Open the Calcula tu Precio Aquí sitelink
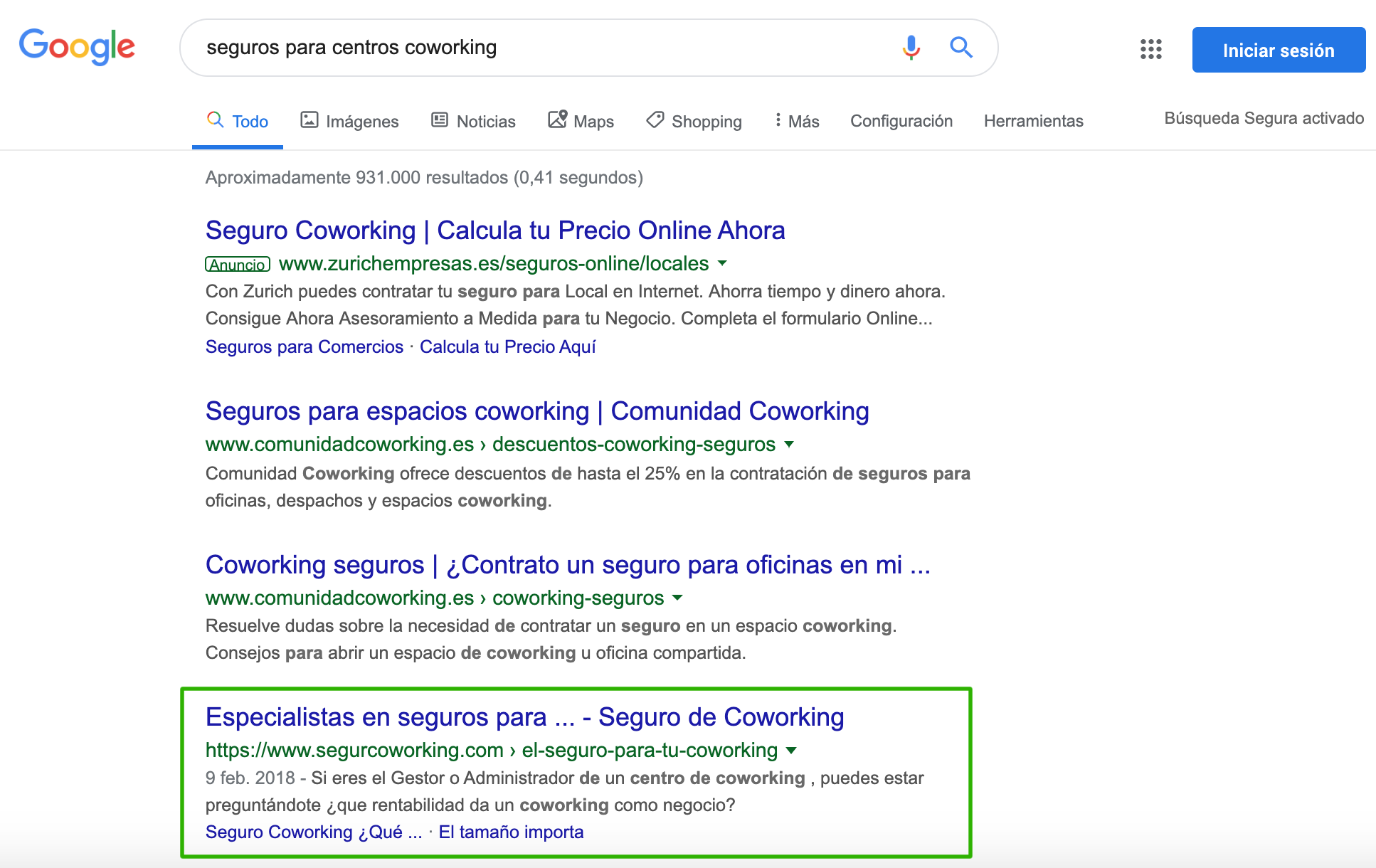The image size is (1376, 868). [508, 346]
